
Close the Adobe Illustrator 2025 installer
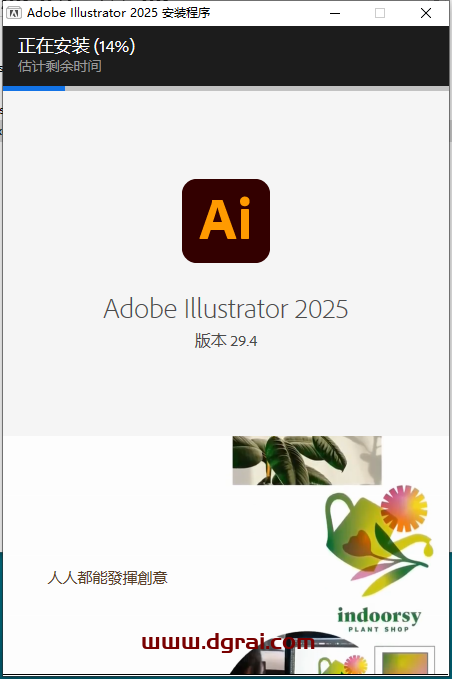[426, 13]
